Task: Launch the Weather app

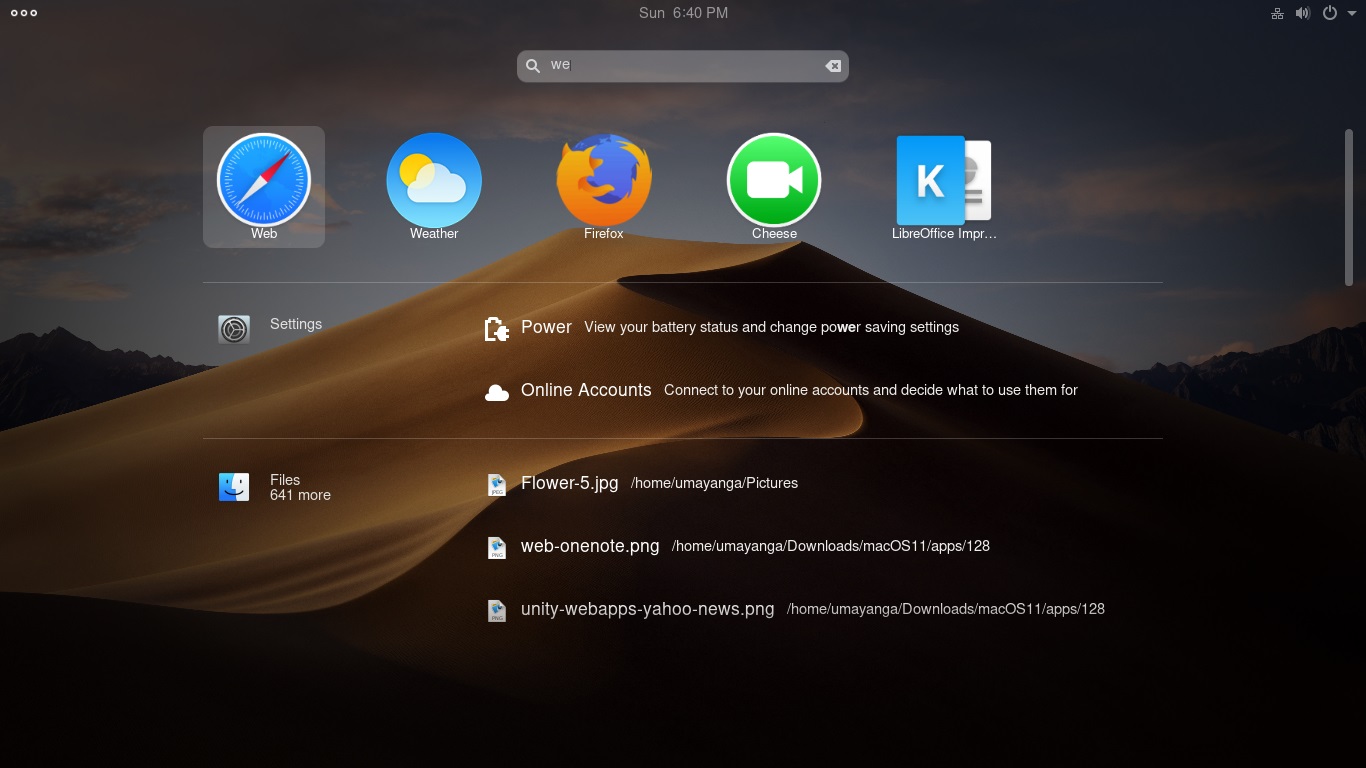Action: [434, 180]
